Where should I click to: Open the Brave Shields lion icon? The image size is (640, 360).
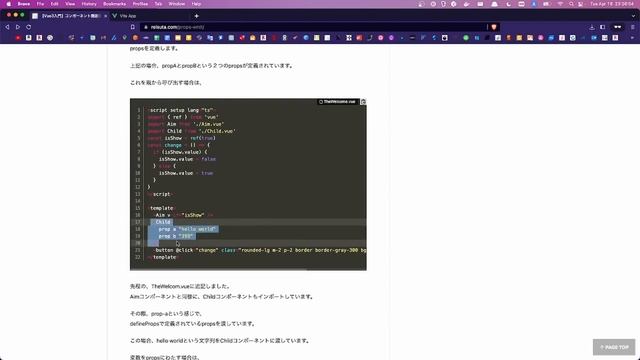(494, 27)
